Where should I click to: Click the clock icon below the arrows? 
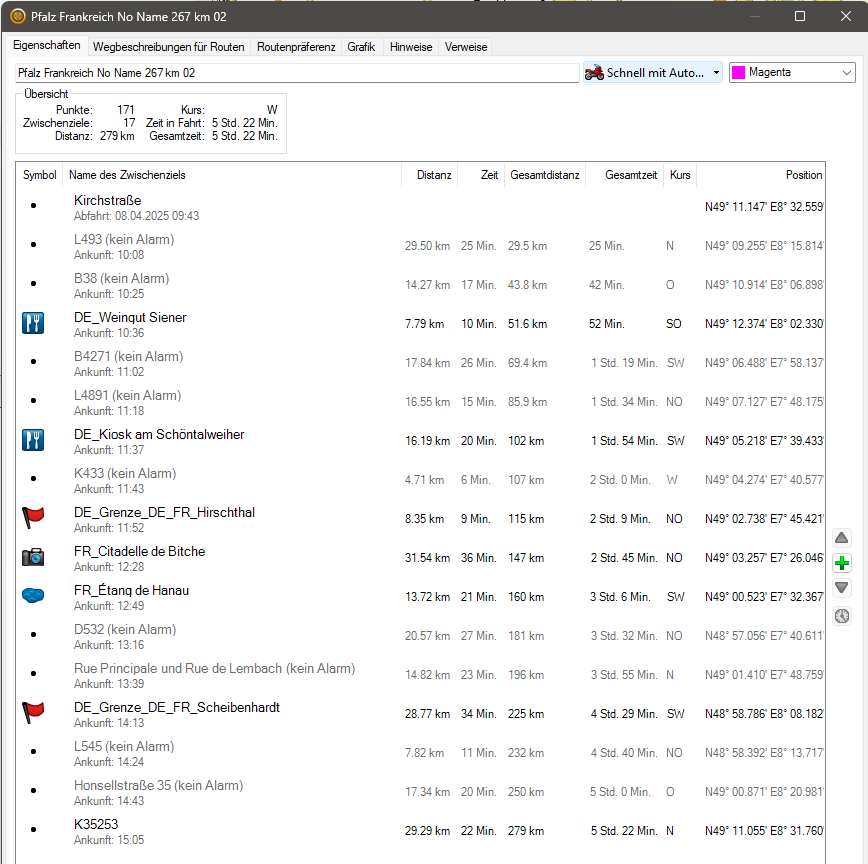tap(841, 615)
